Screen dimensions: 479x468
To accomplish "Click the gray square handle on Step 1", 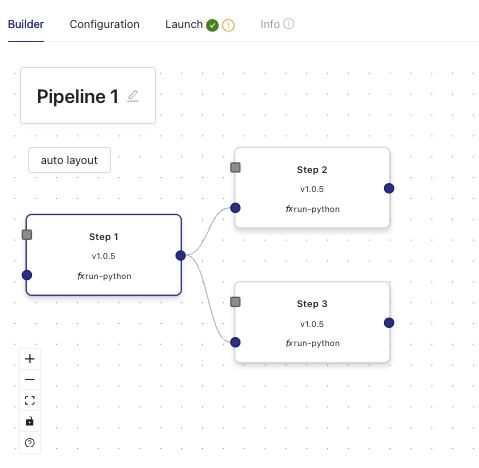I will (x=27, y=235).
